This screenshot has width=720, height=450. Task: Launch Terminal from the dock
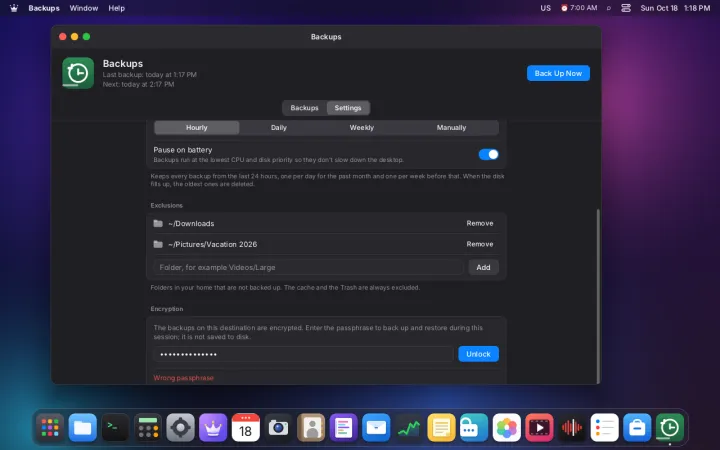[x=115, y=428]
